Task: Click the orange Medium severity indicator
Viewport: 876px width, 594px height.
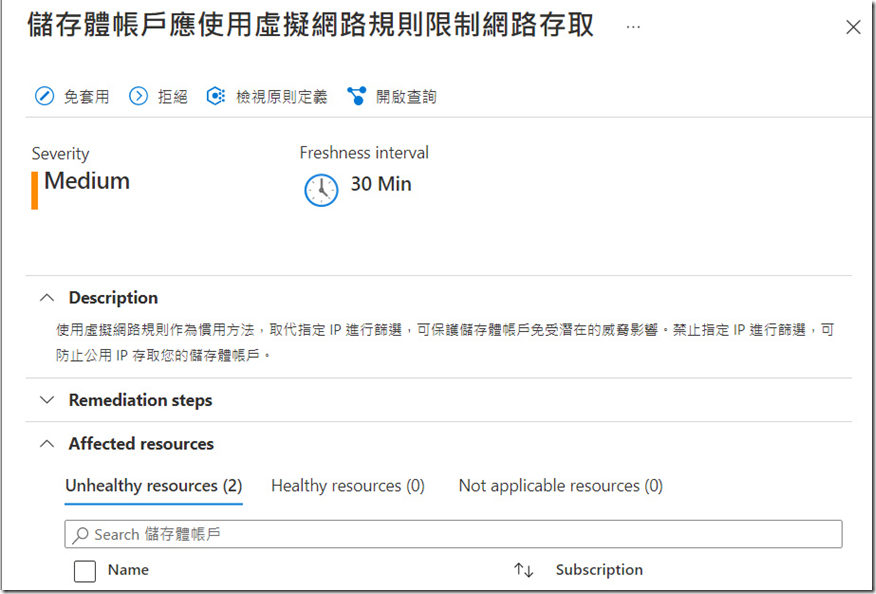Action: [x=35, y=189]
